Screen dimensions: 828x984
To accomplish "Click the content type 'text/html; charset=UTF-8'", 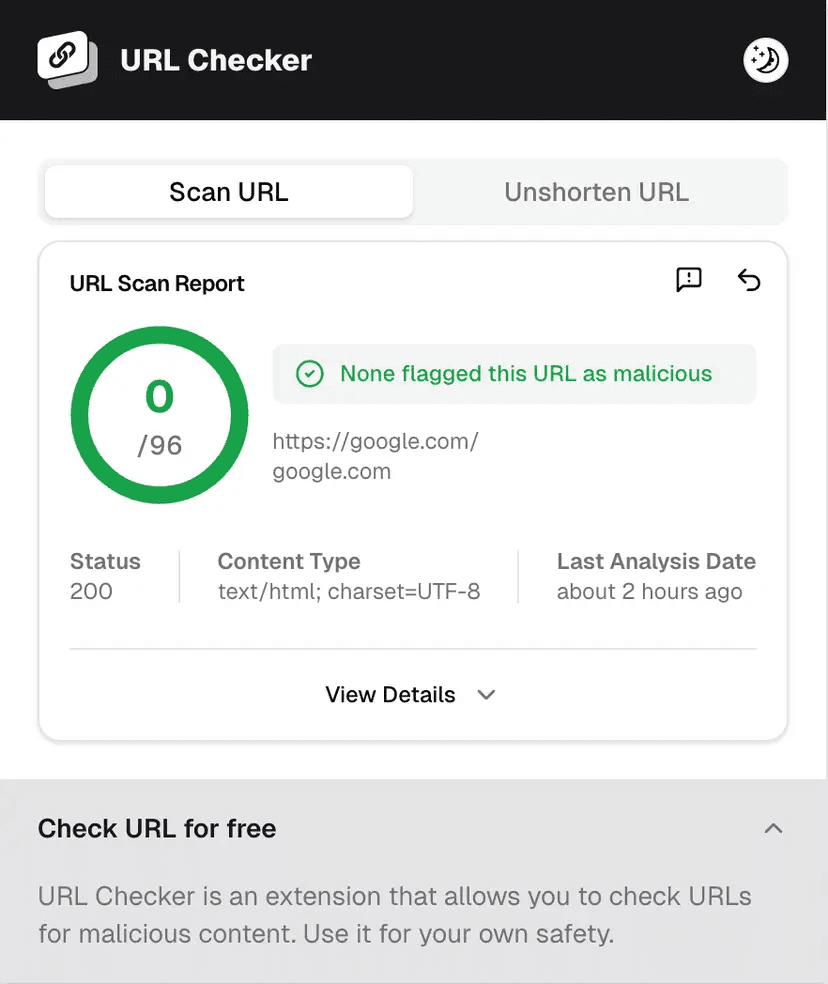I will [x=349, y=591].
